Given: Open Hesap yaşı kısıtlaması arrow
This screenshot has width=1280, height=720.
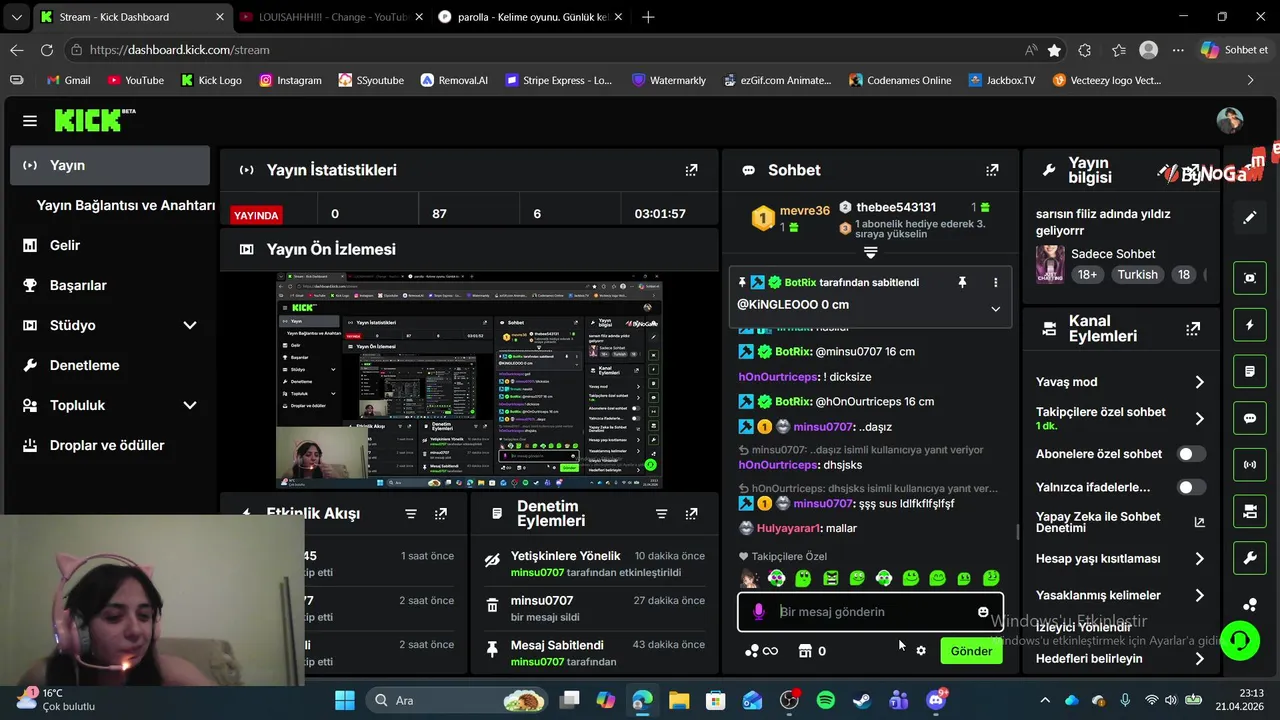Looking at the screenshot, I should 1199,559.
